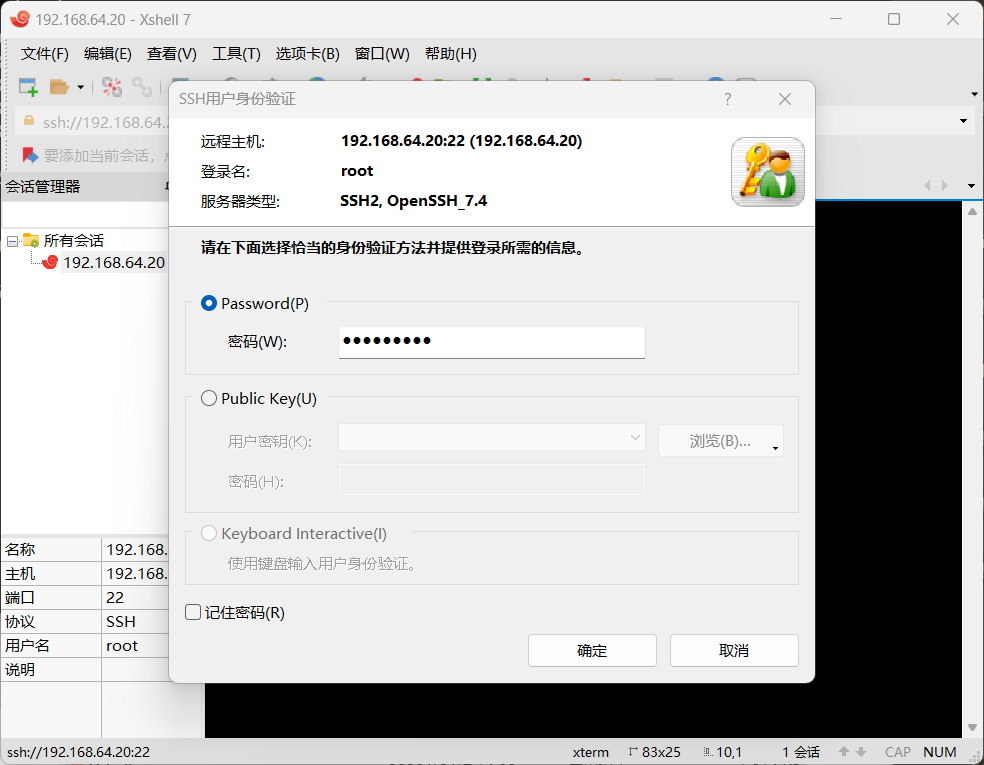Viewport: 984px width, 765px height.
Task: Collapse the 所有会话 tree node
Action: [12, 241]
